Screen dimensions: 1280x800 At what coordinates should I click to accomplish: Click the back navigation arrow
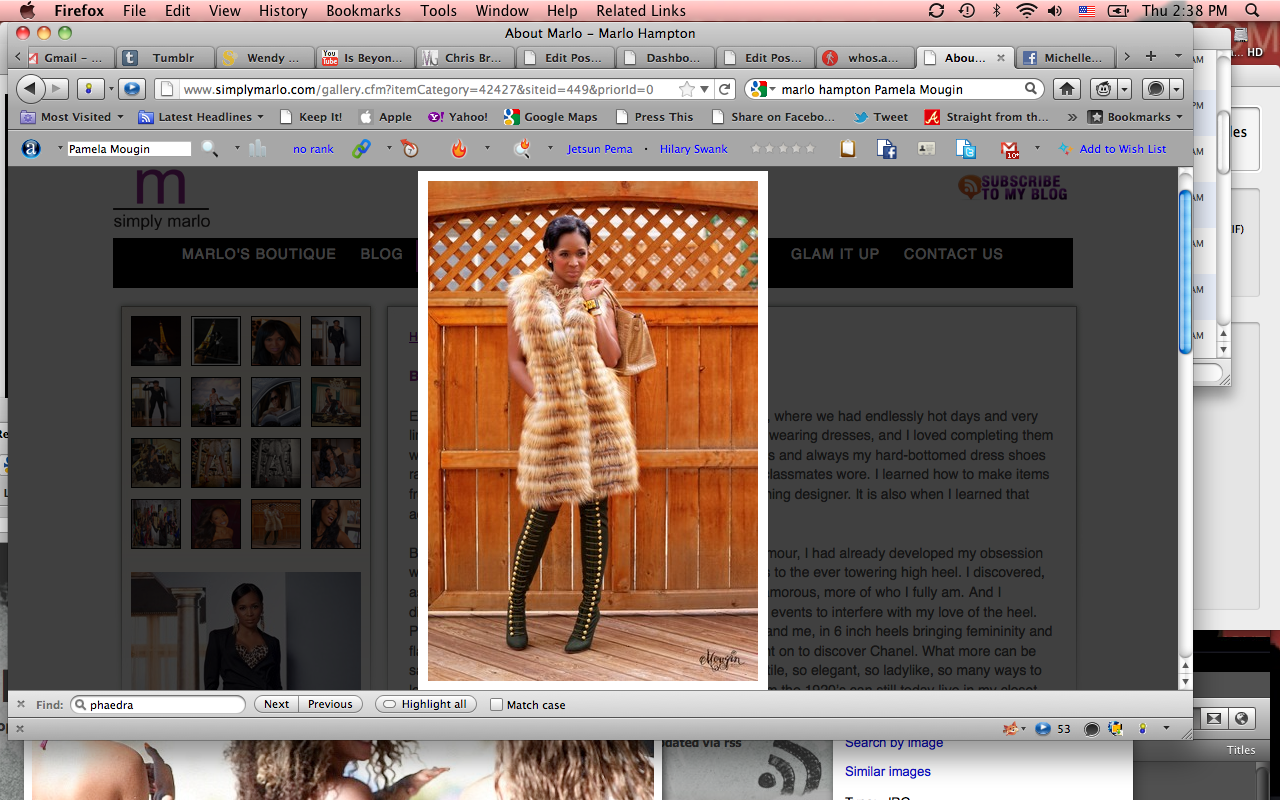[31, 89]
